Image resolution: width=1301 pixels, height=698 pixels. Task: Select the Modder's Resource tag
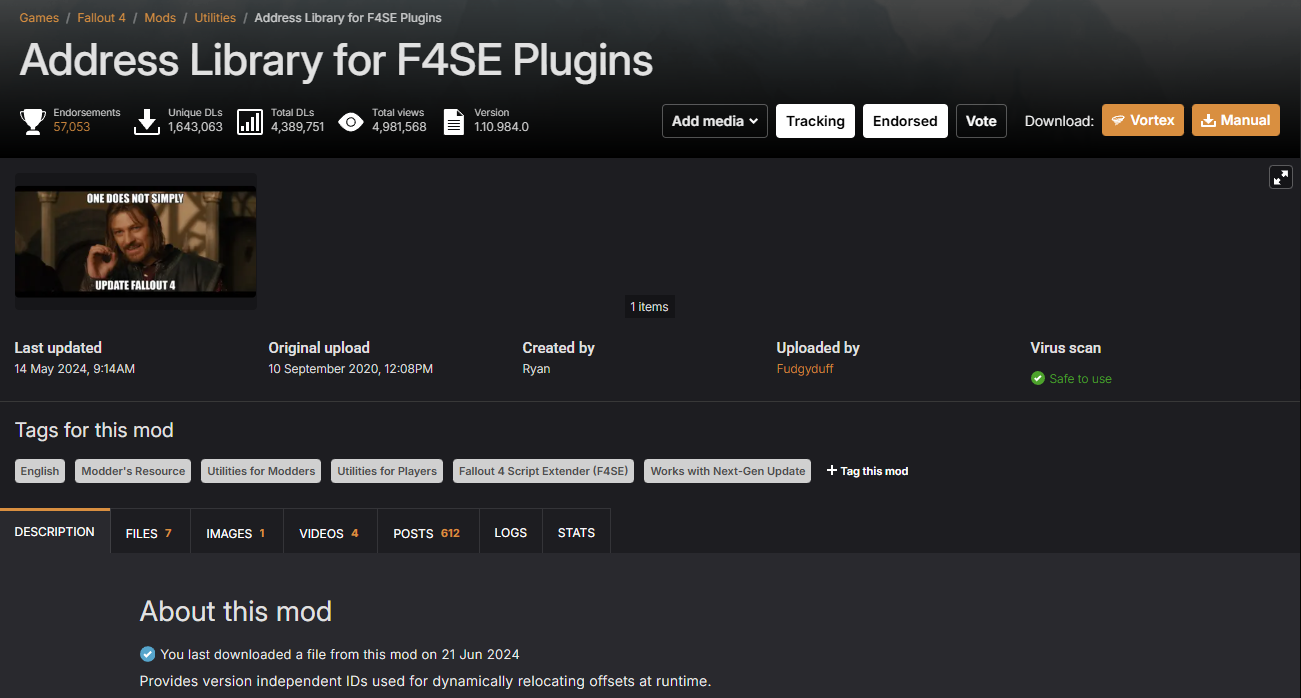click(133, 471)
